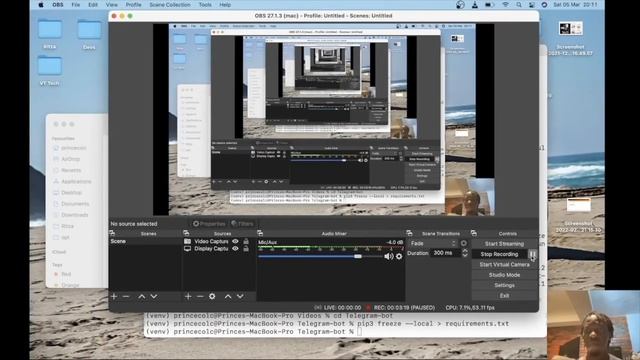Open the Apple menu
The height and width of the screenshot is (360, 640).
click(41, 5)
